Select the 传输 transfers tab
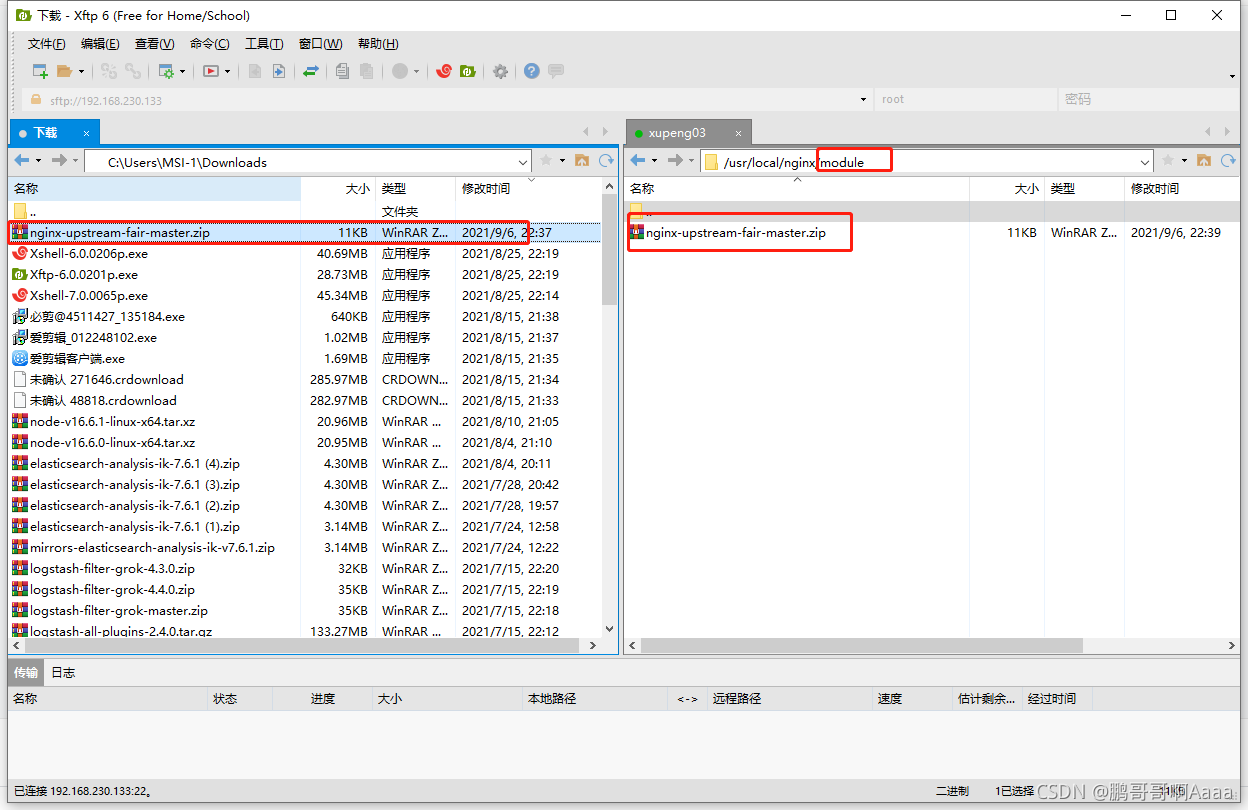Image resolution: width=1248 pixels, height=810 pixels. pyautogui.click(x=26, y=672)
